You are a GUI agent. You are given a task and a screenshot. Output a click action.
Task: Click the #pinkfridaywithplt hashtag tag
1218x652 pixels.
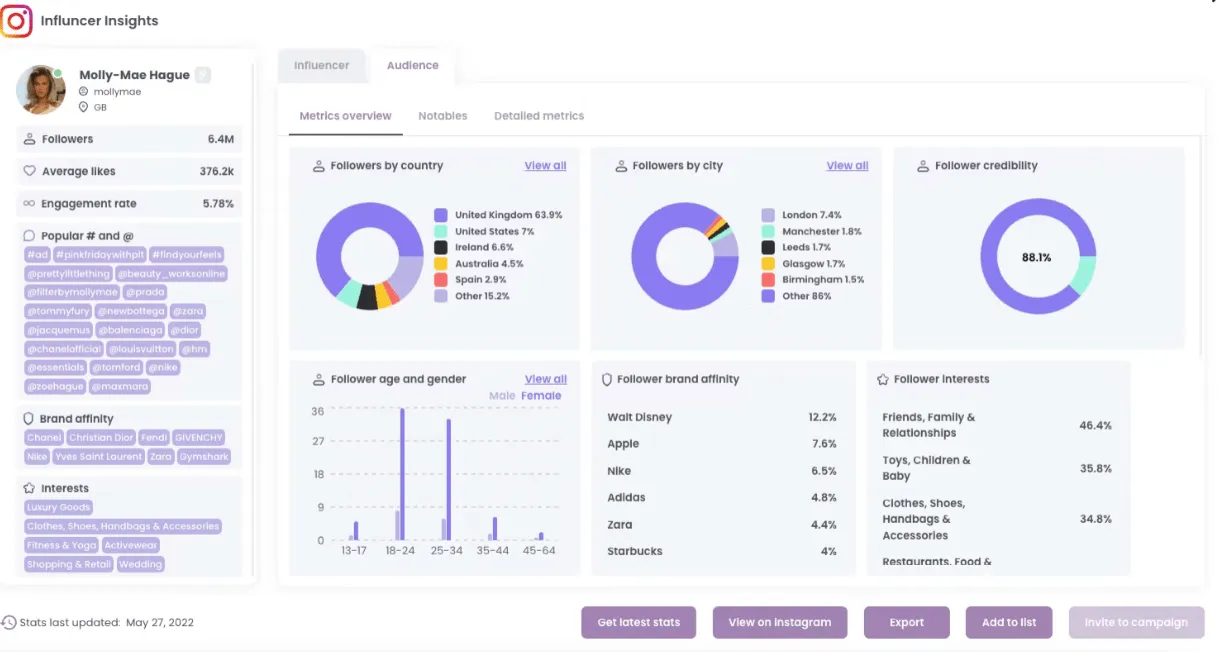point(99,255)
